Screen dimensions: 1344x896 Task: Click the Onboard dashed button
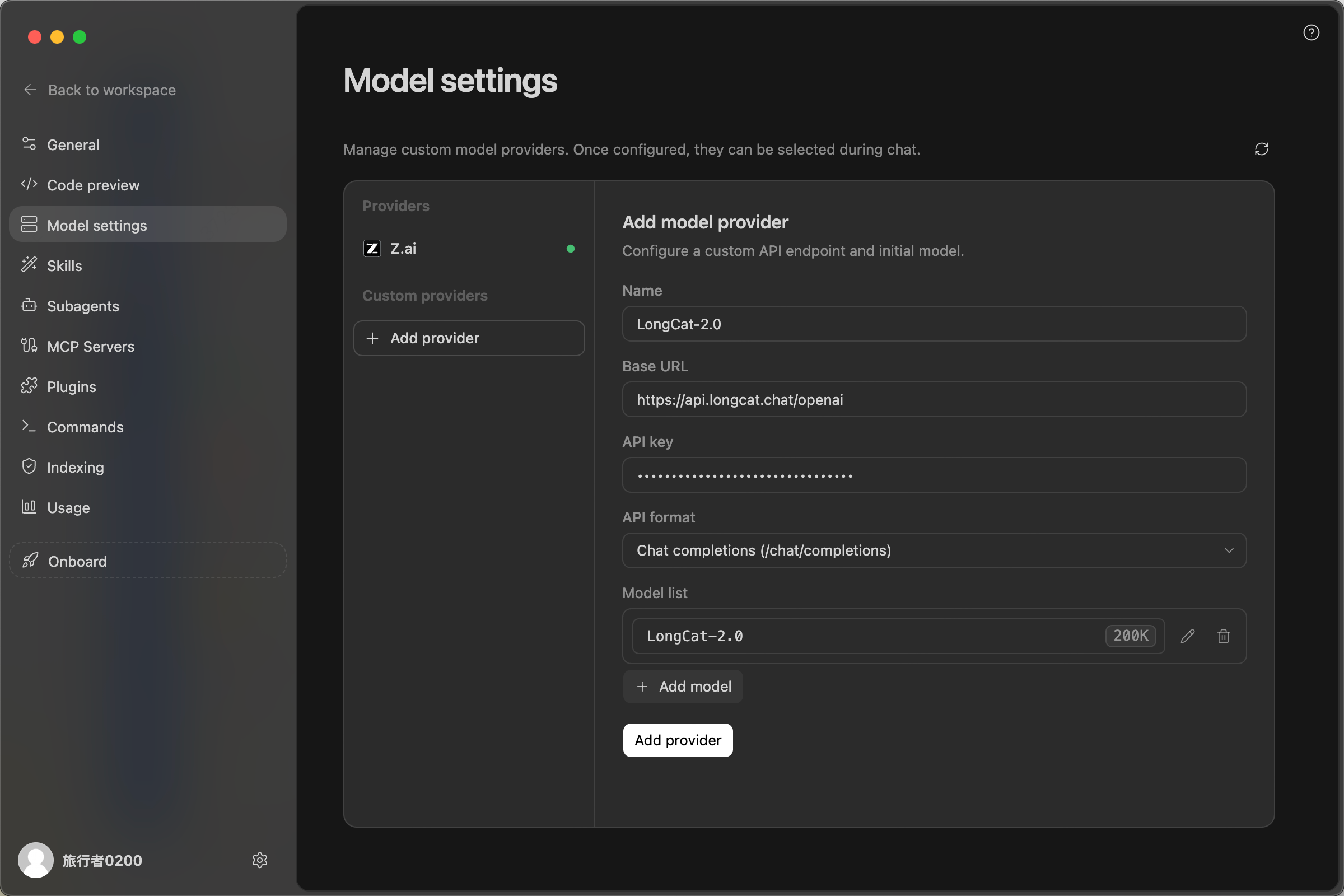click(148, 561)
